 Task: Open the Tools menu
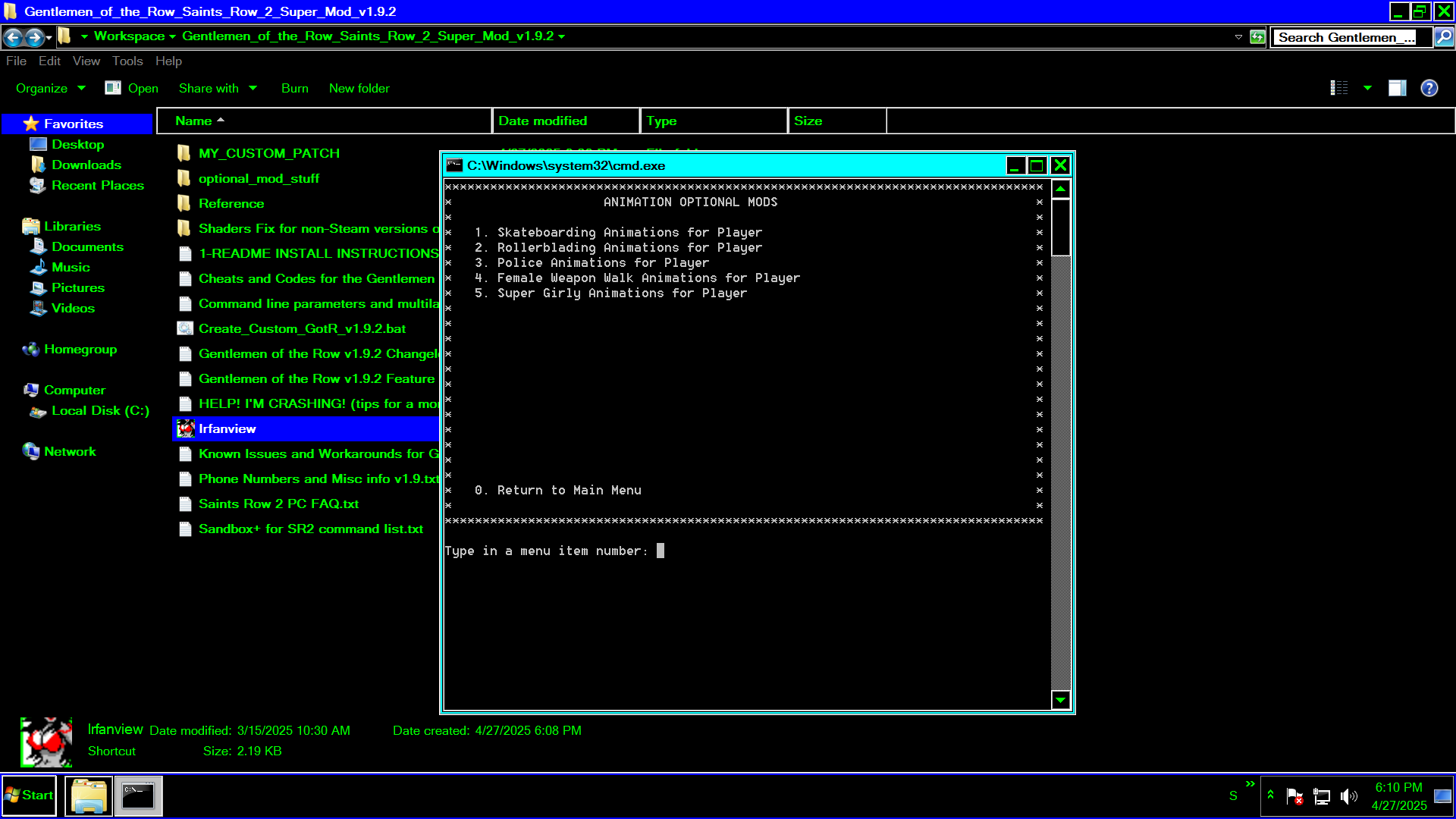pos(127,61)
